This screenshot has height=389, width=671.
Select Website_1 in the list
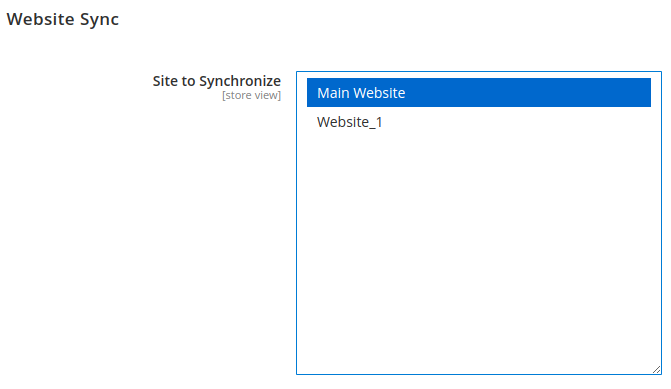478,122
